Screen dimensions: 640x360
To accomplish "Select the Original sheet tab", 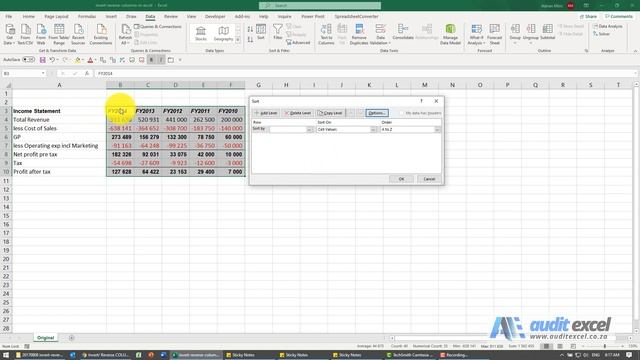I will point(45,338).
